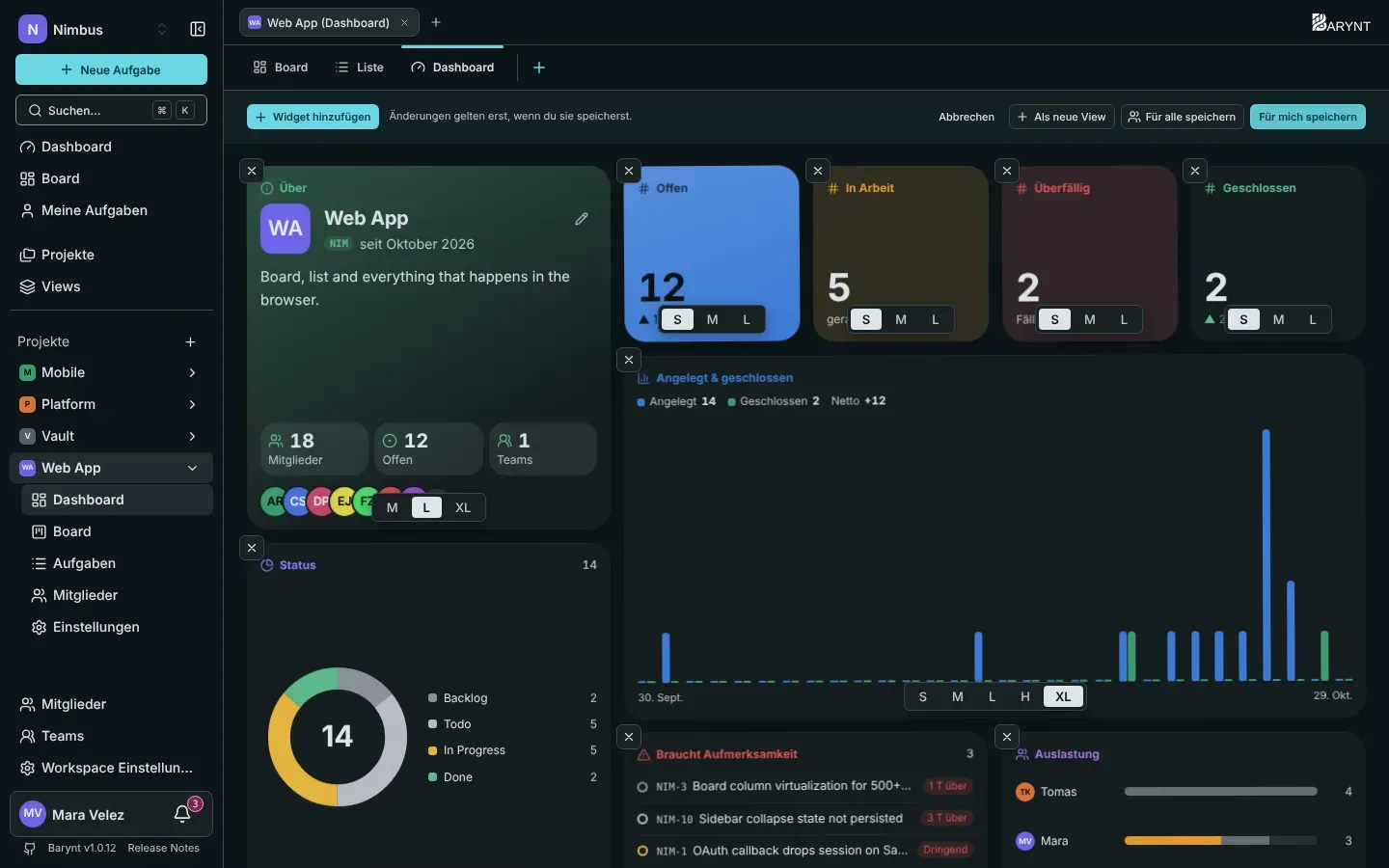Remove the In Arbeit widget
Viewport: 1389px width, 868px height.
pos(818,171)
